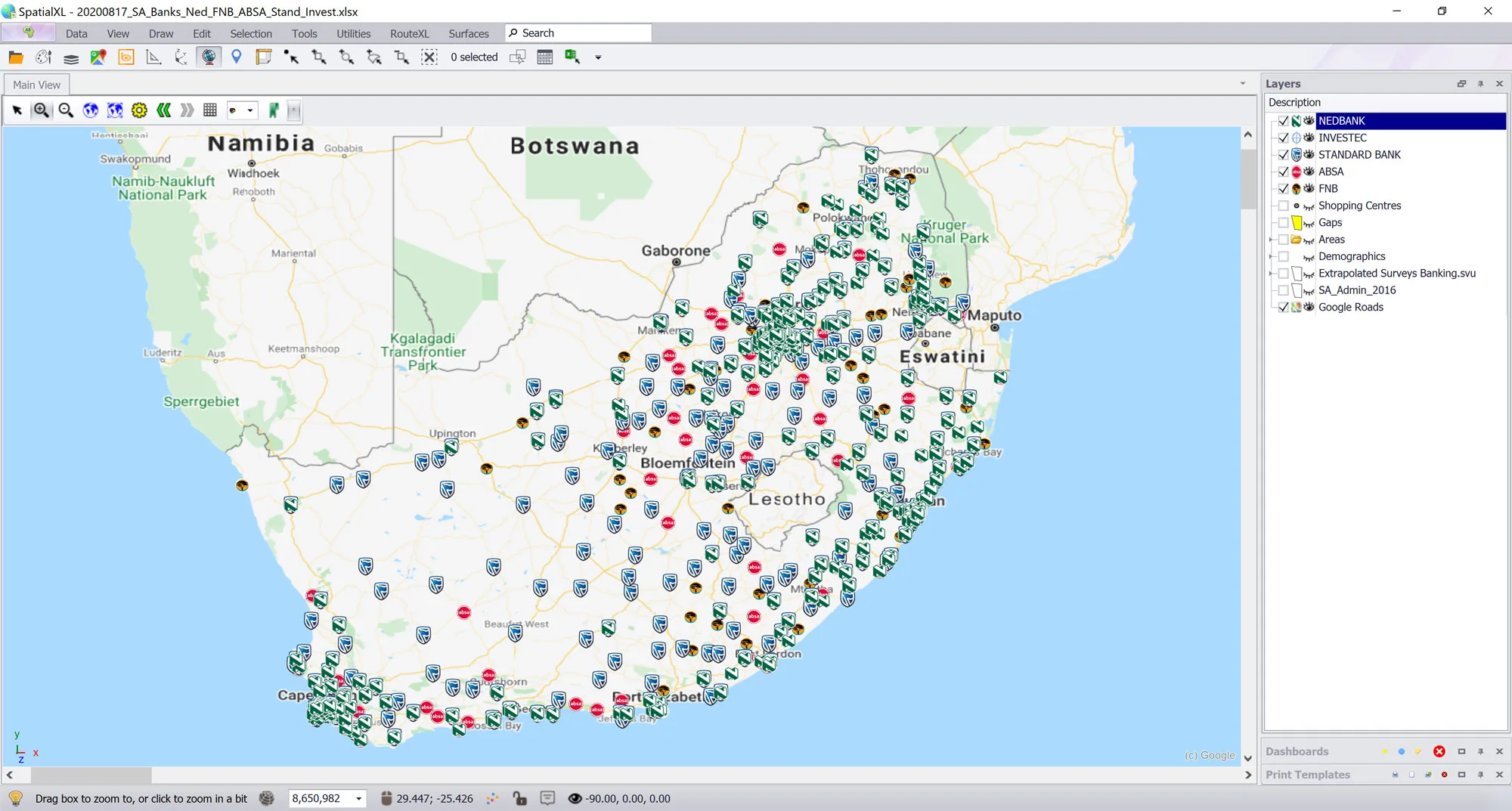Click the Search box
Viewport: 1512px width, 811px height.
pyautogui.click(x=578, y=33)
